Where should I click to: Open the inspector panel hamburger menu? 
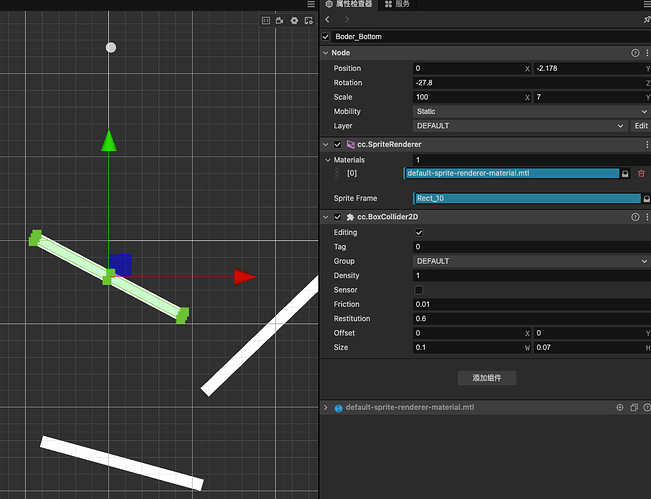(648, 4)
